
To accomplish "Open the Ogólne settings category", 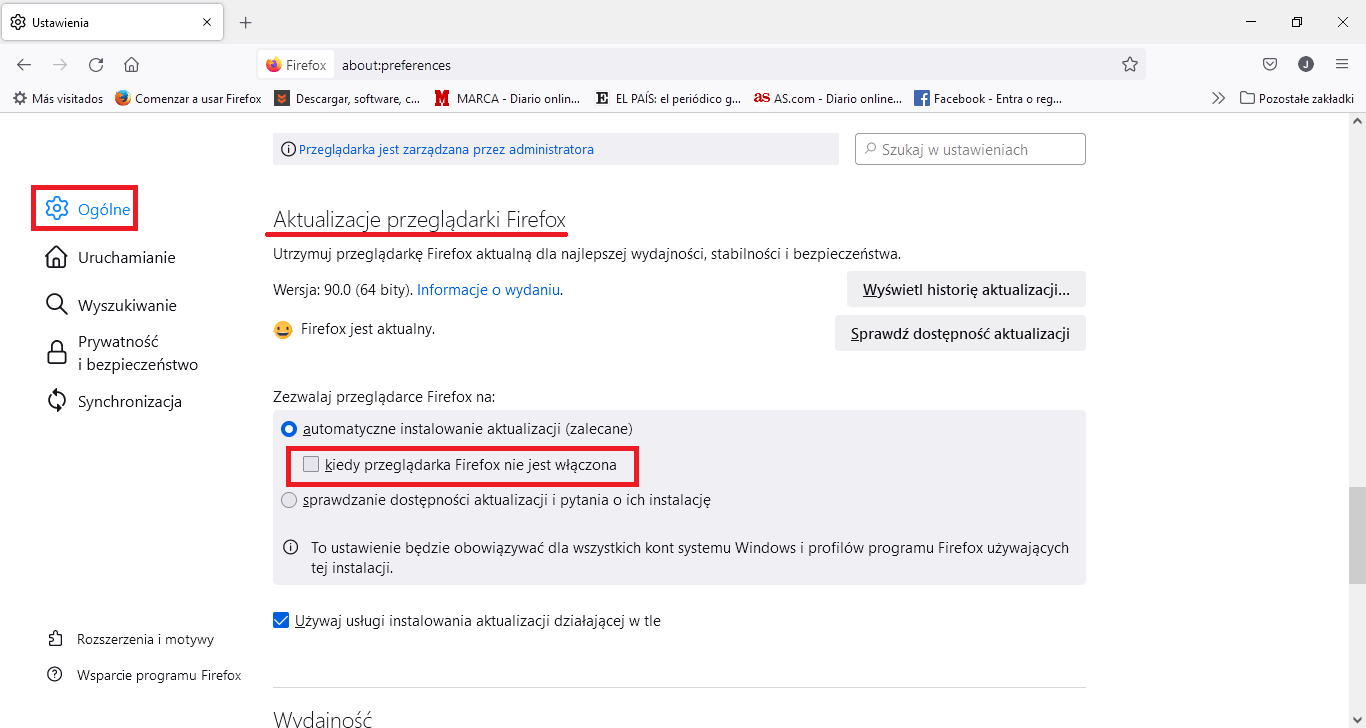I will (x=88, y=209).
